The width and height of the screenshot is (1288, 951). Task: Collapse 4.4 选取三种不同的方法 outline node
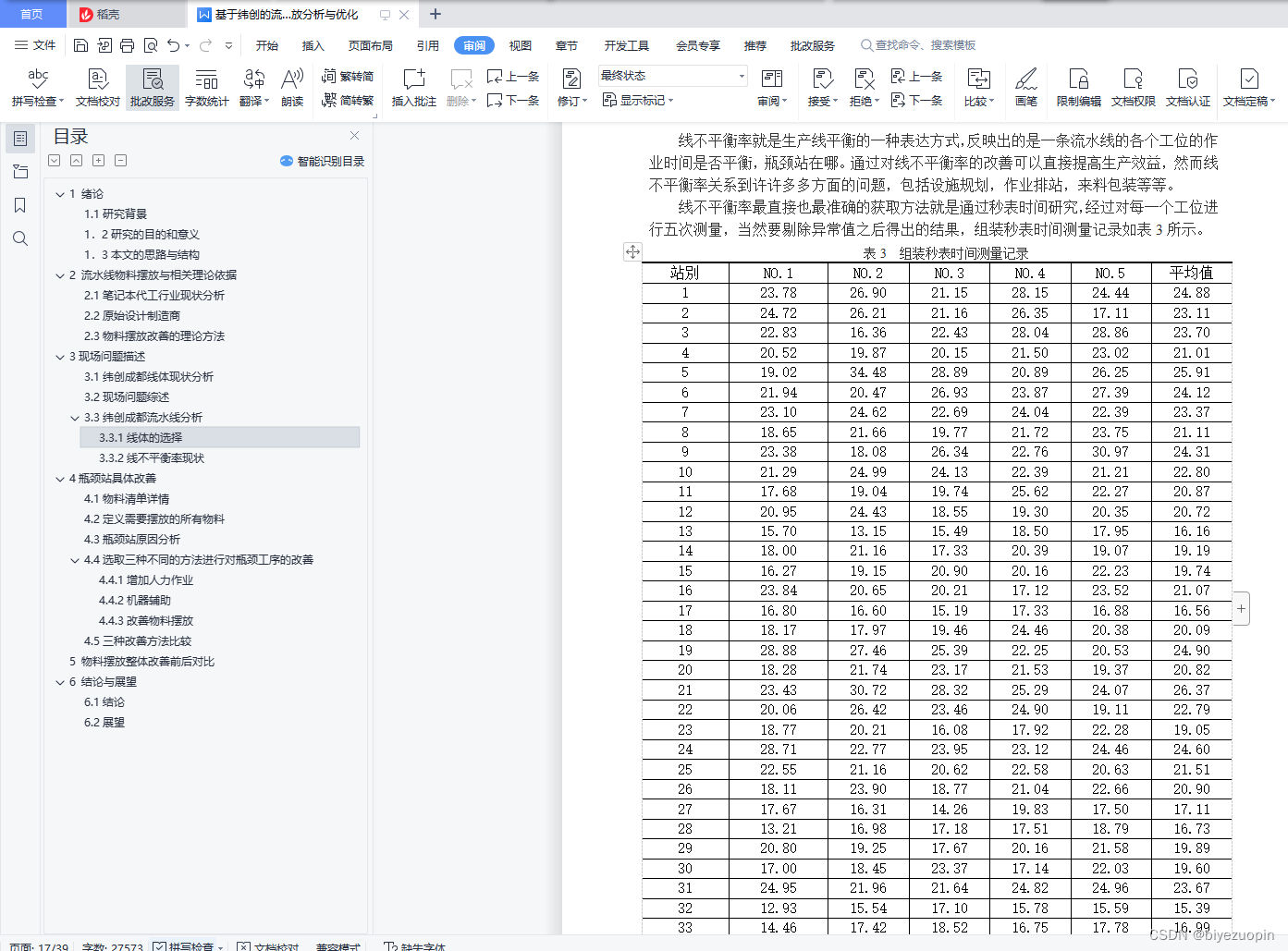(75, 560)
